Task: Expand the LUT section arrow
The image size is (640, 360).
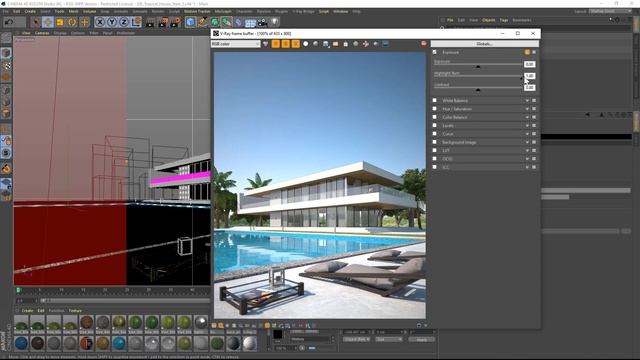Action: pyautogui.click(x=527, y=151)
